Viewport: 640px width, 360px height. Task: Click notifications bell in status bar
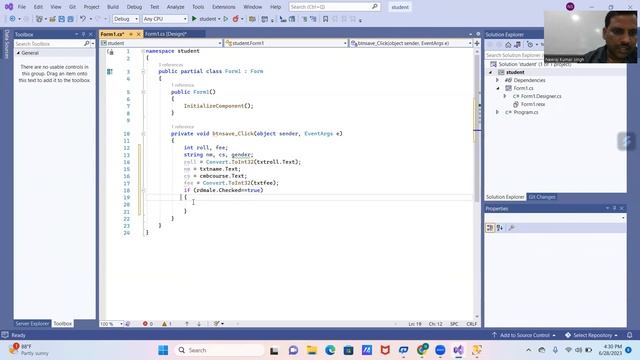[629, 335]
